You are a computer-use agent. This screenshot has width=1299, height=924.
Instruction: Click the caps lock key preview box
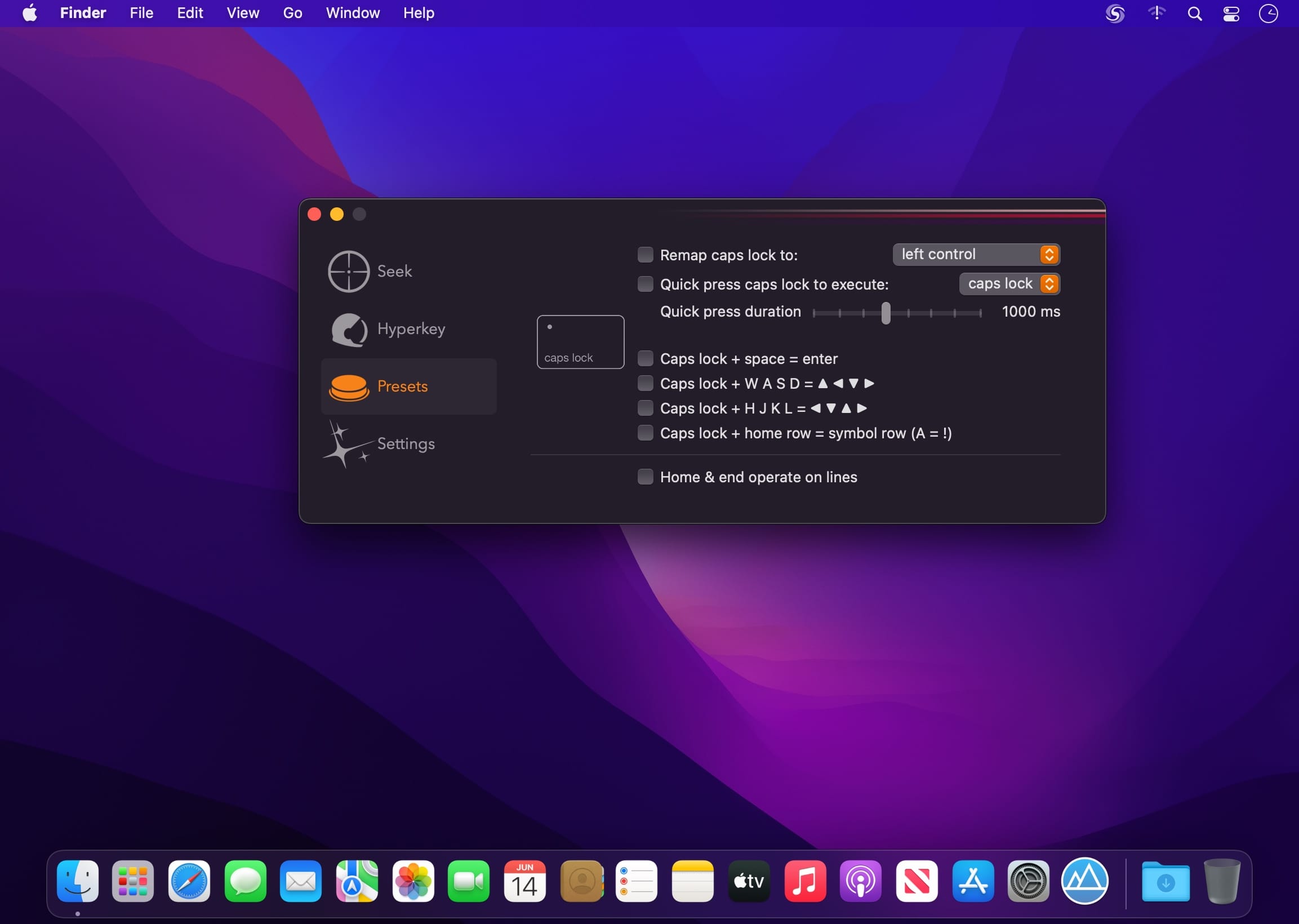pyautogui.click(x=580, y=342)
